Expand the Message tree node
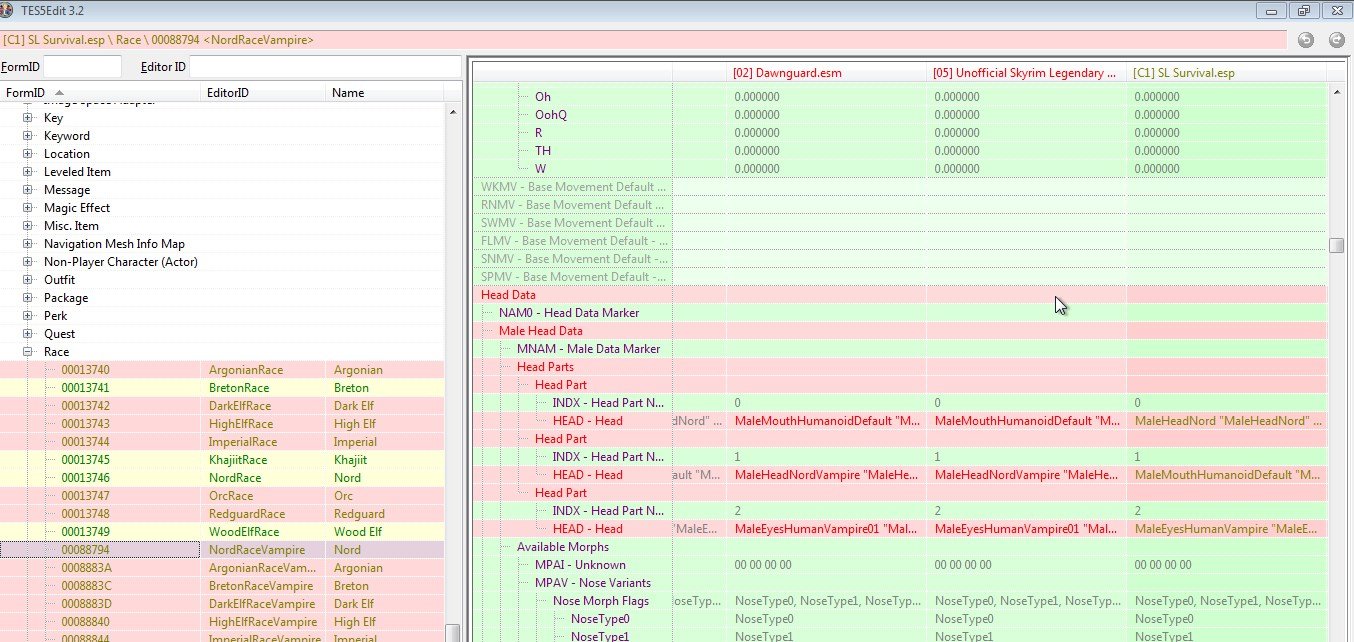 pos(28,190)
